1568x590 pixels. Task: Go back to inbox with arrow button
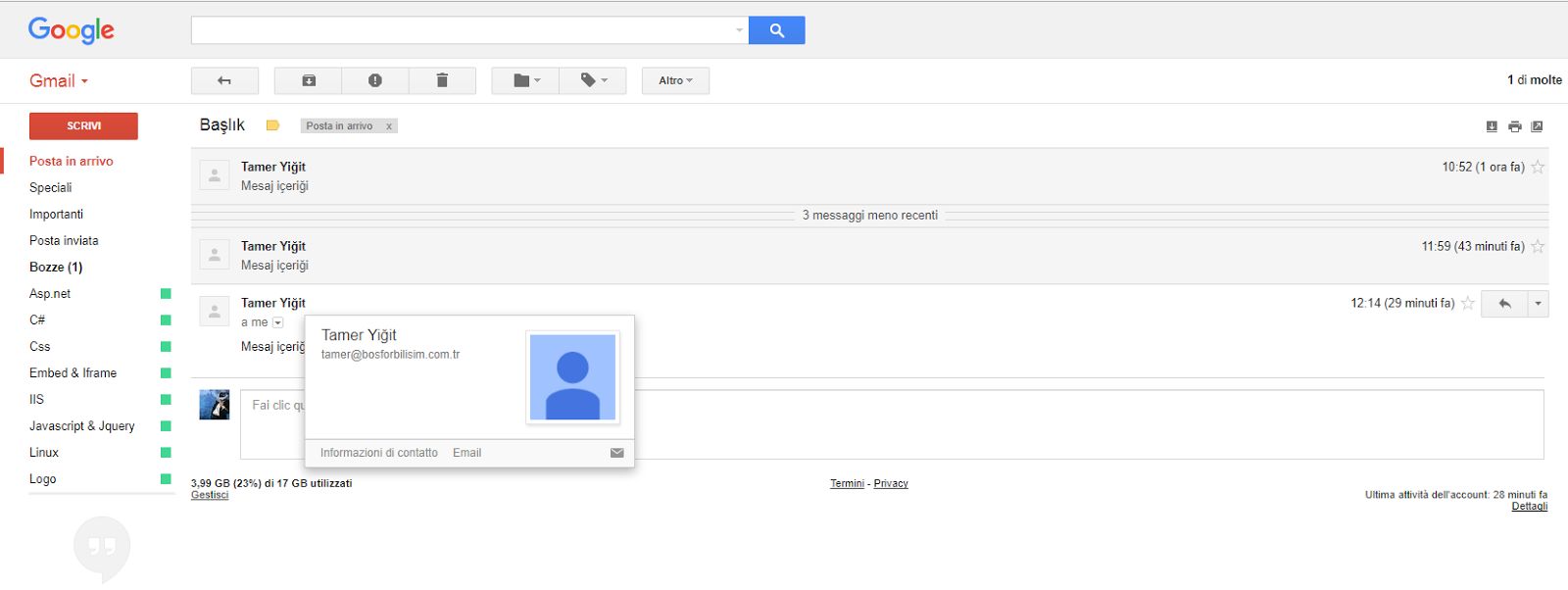point(224,80)
